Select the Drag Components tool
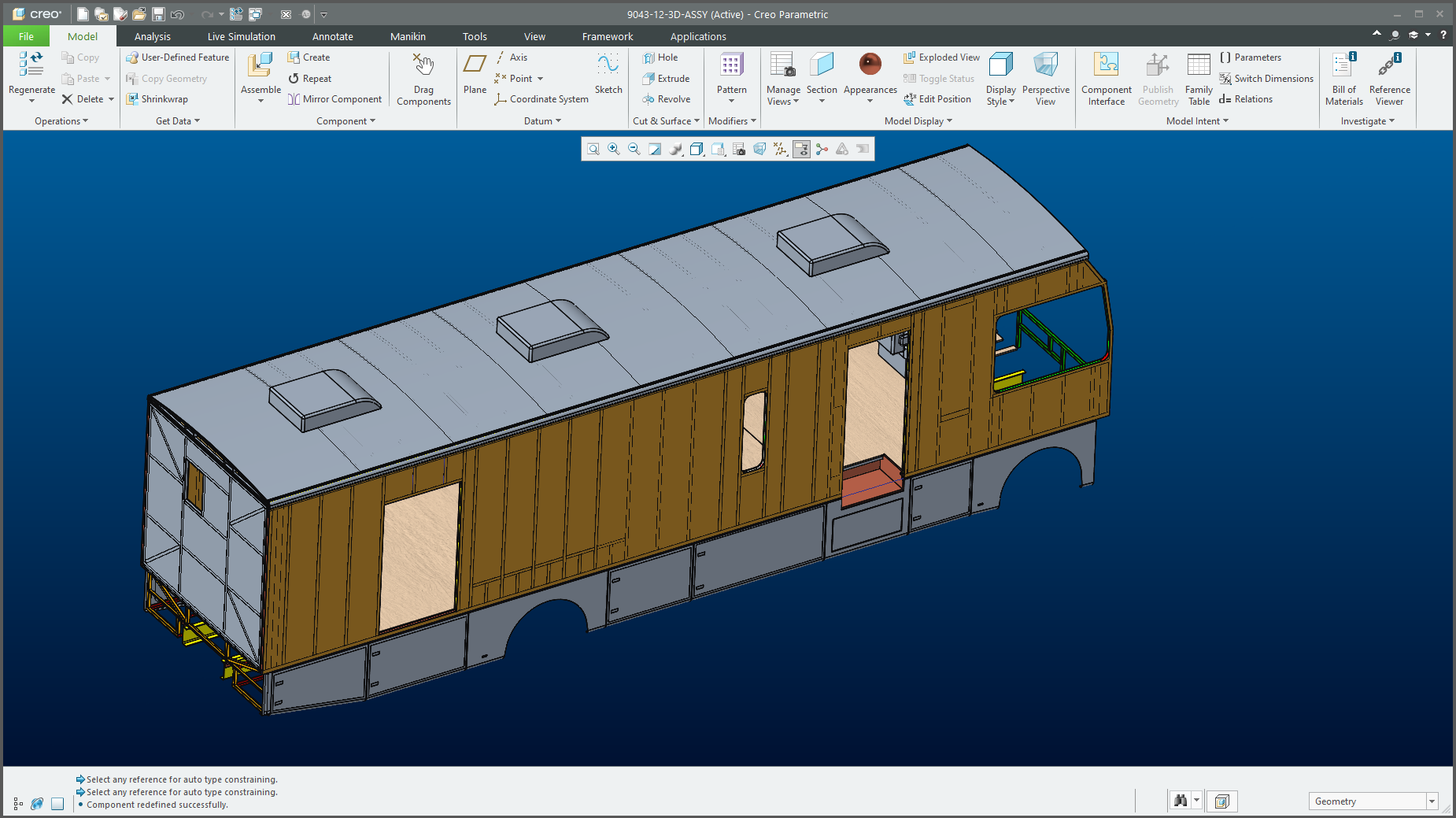 pos(423,80)
